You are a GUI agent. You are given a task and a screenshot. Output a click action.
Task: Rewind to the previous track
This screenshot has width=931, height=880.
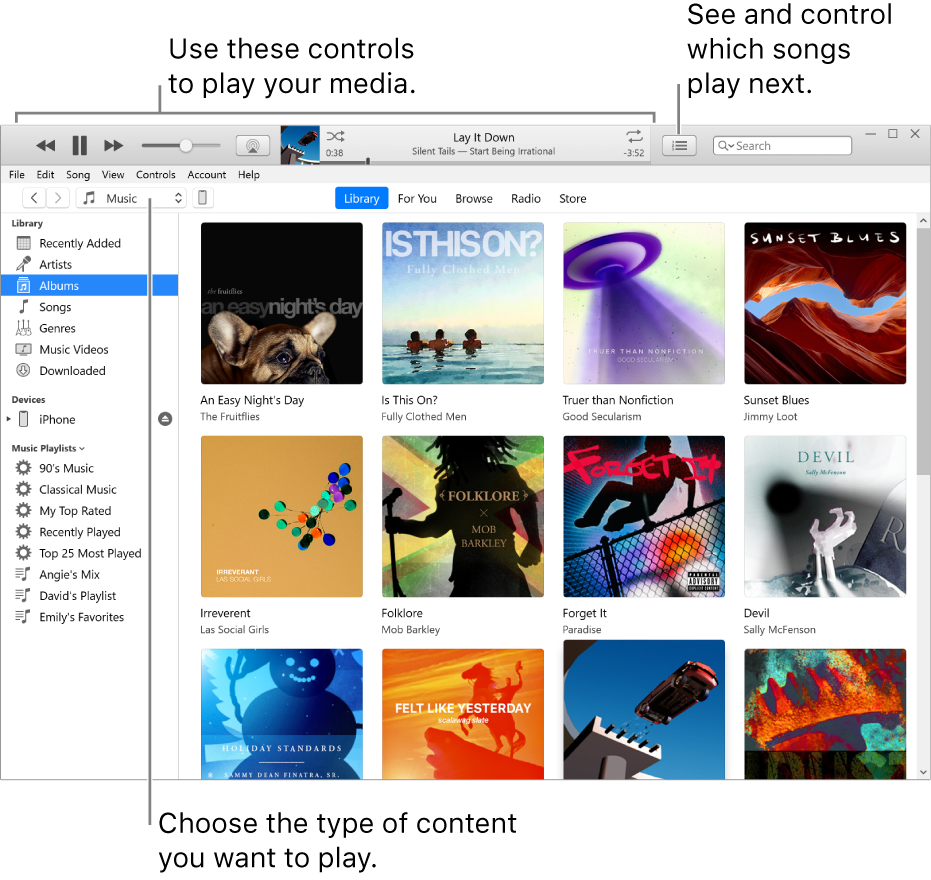click(46, 146)
